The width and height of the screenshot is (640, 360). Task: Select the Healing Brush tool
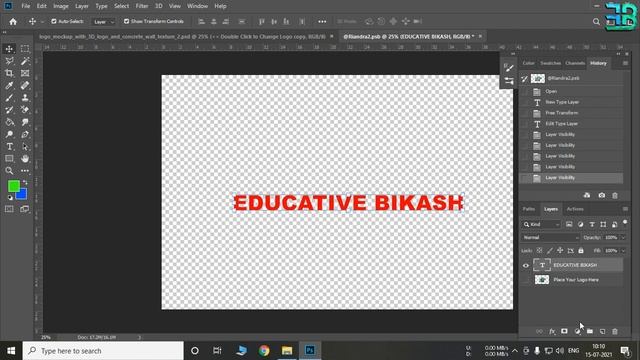pos(25,86)
